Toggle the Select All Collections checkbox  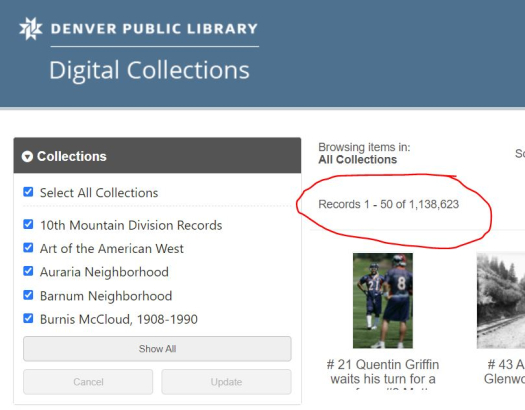(28, 192)
